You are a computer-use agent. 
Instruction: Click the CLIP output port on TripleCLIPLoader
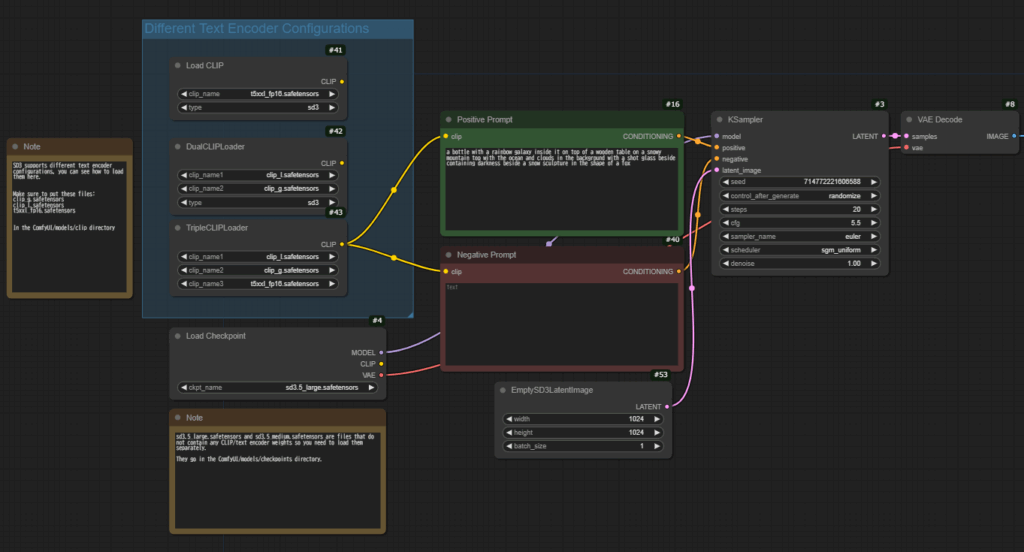click(x=342, y=244)
